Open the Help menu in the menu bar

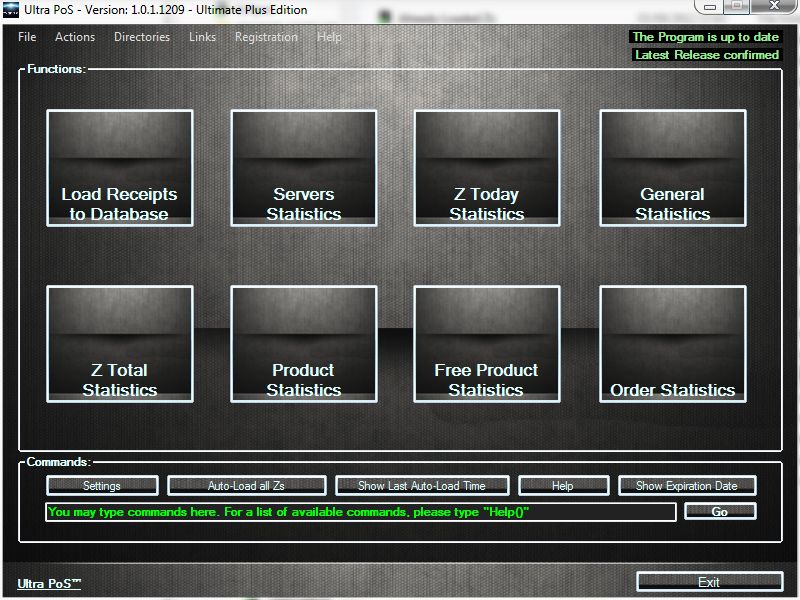[329, 37]
